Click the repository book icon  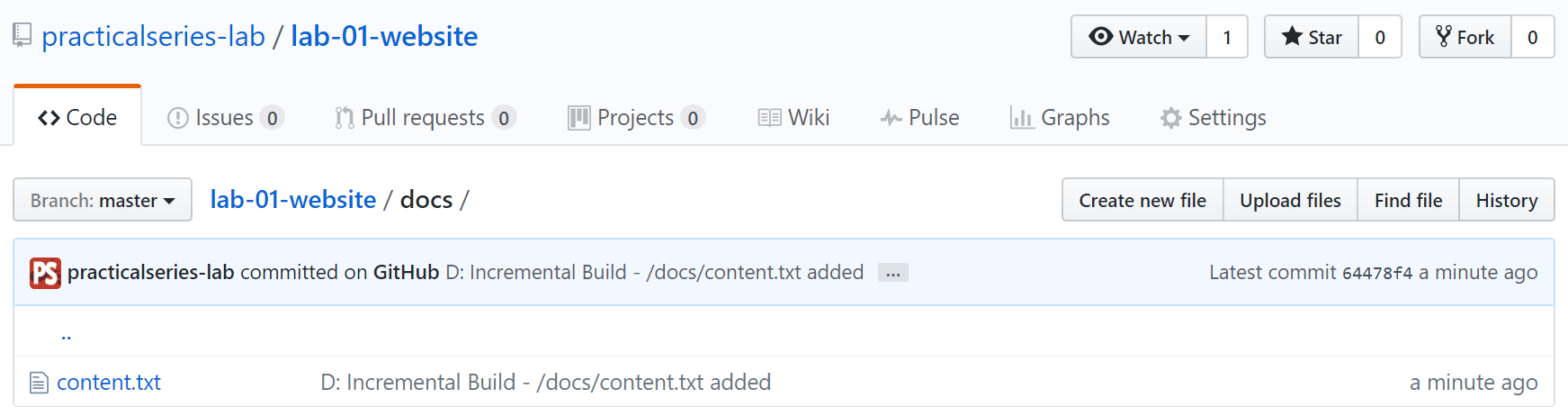pyautogui.click(x=22, y=36)
